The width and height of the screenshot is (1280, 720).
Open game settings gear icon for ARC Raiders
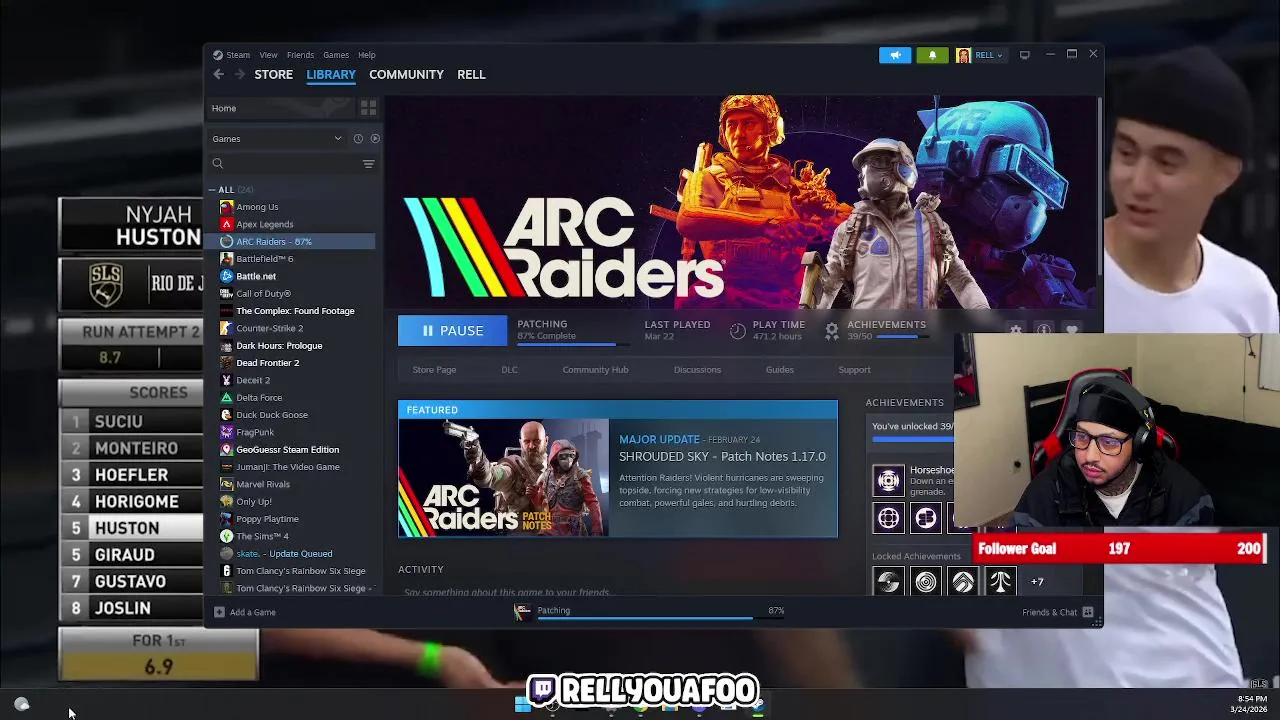click(1016, 330)
